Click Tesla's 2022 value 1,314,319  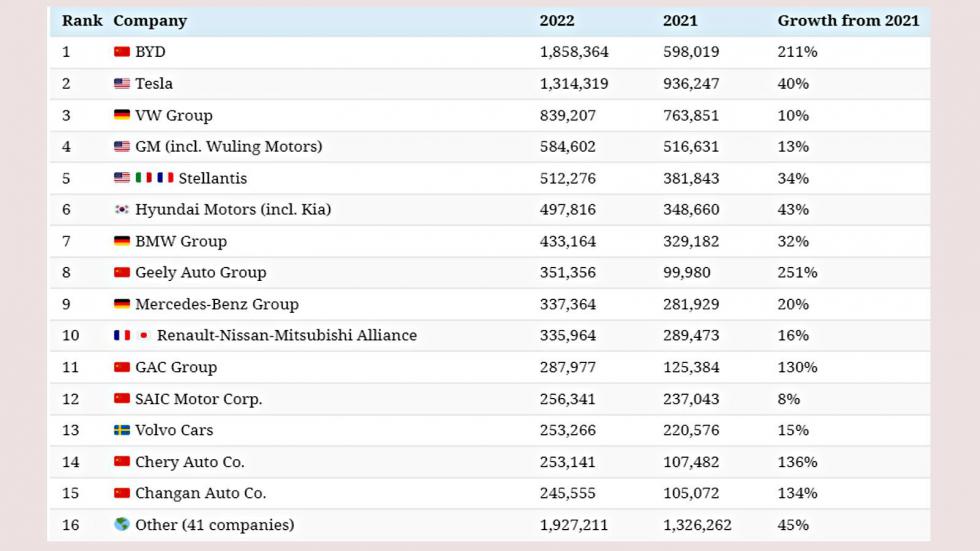pyautogui.click(x=574, y=84)
